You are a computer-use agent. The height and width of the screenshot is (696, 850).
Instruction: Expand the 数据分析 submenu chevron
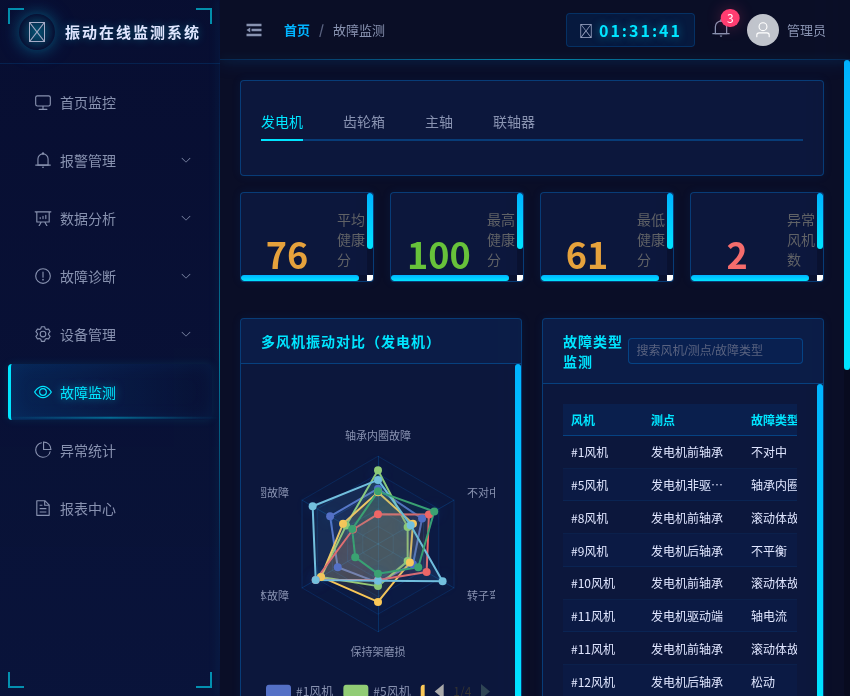tap(186, 218)
